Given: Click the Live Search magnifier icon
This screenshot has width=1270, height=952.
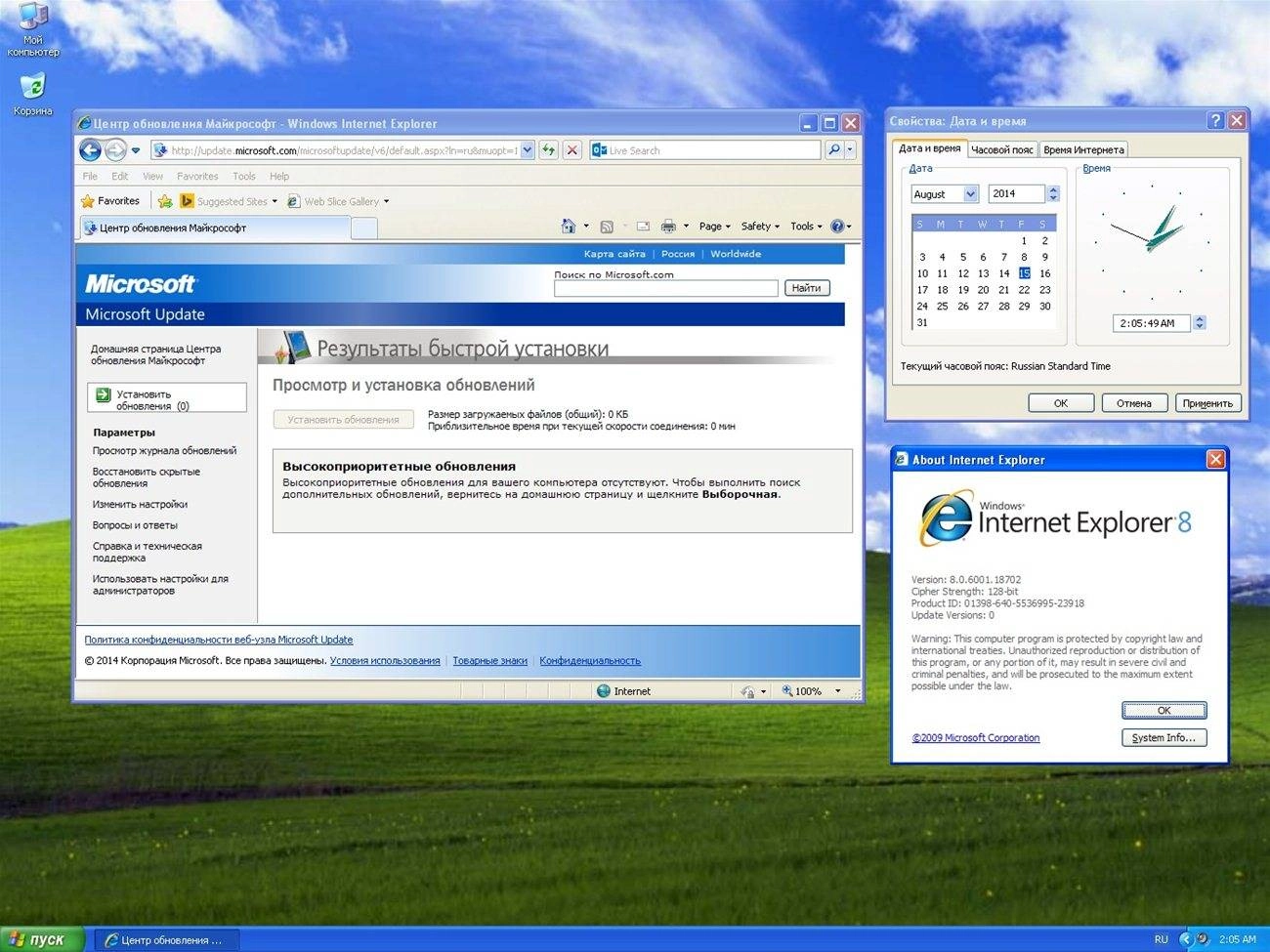Looking at the screenshot, I should tap(833, 150).
